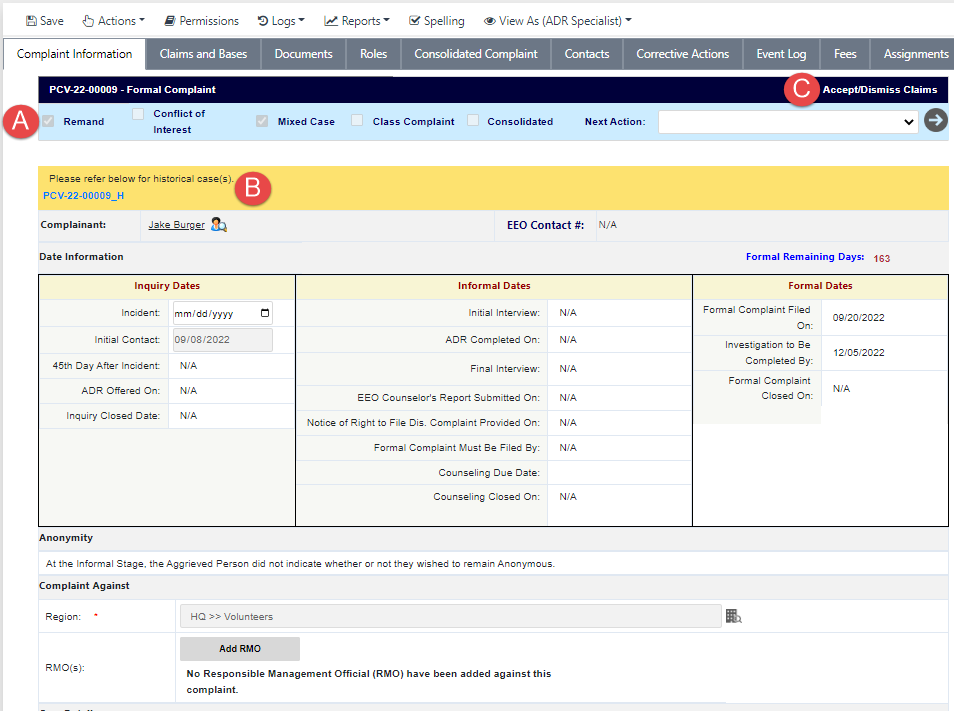Switch to the Event Log tab
Screen dimensions: 954x711
pyautogui.click(x=781, y=54)
